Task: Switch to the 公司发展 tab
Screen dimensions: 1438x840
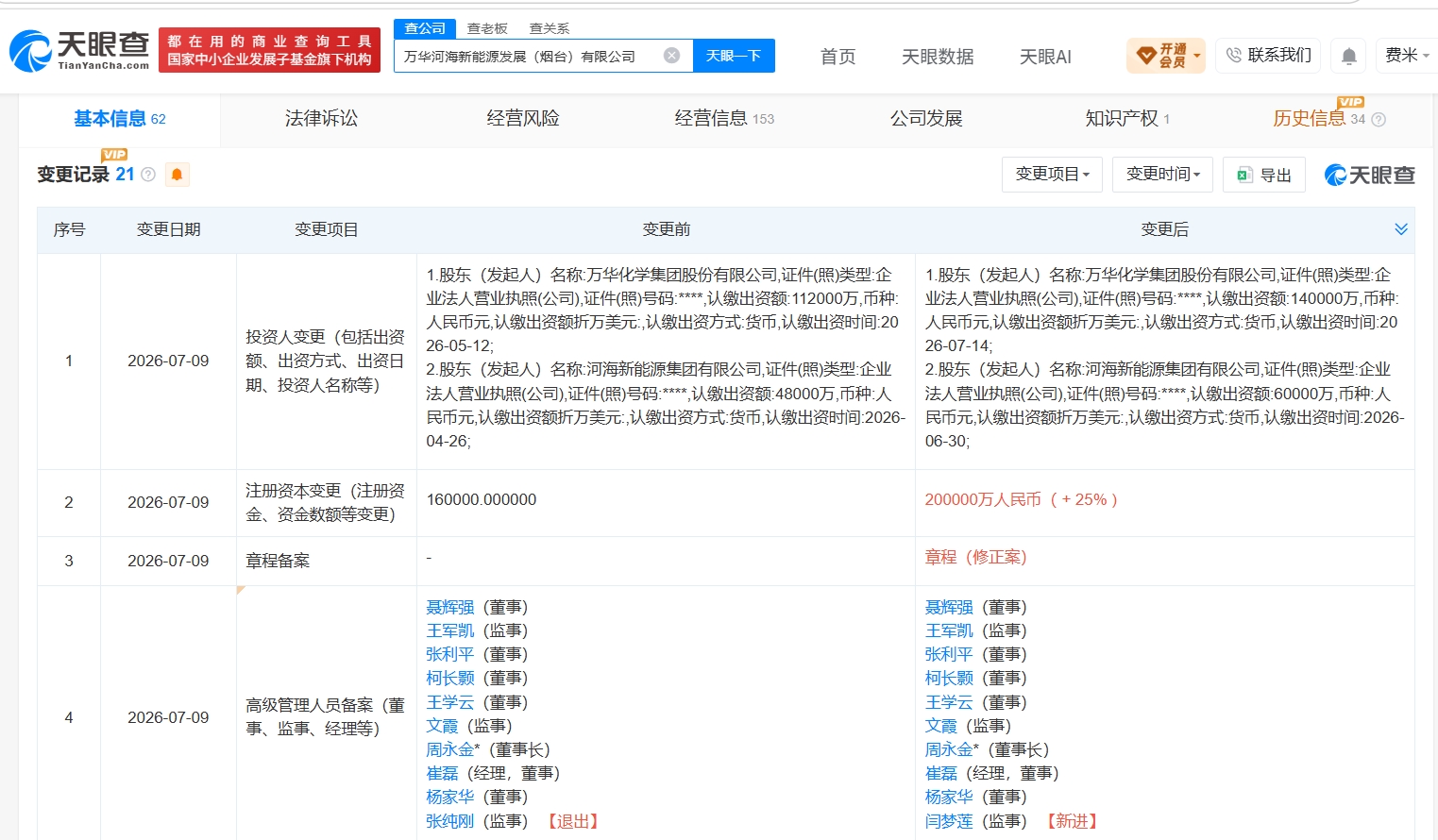Action: [926, 119]
